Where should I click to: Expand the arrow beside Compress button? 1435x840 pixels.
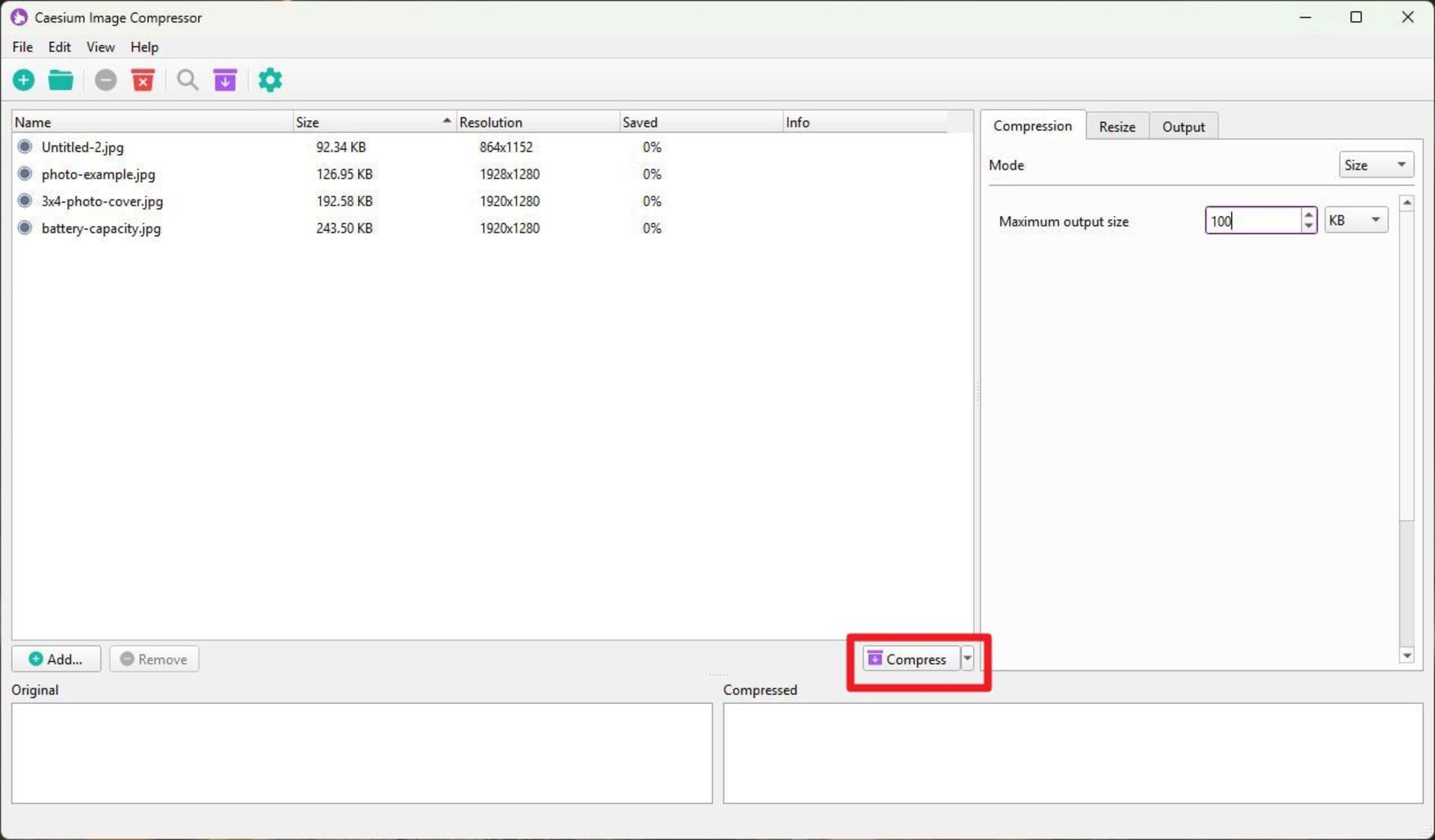pos(967,658)
